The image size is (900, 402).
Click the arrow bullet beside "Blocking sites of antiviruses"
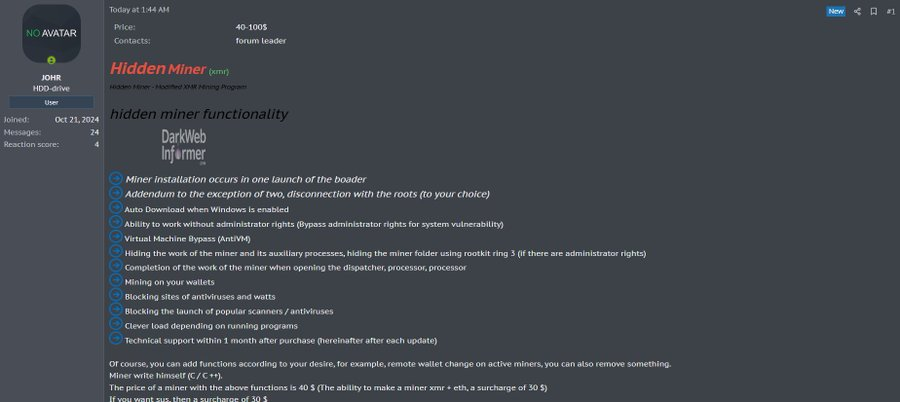coord(116,296)
